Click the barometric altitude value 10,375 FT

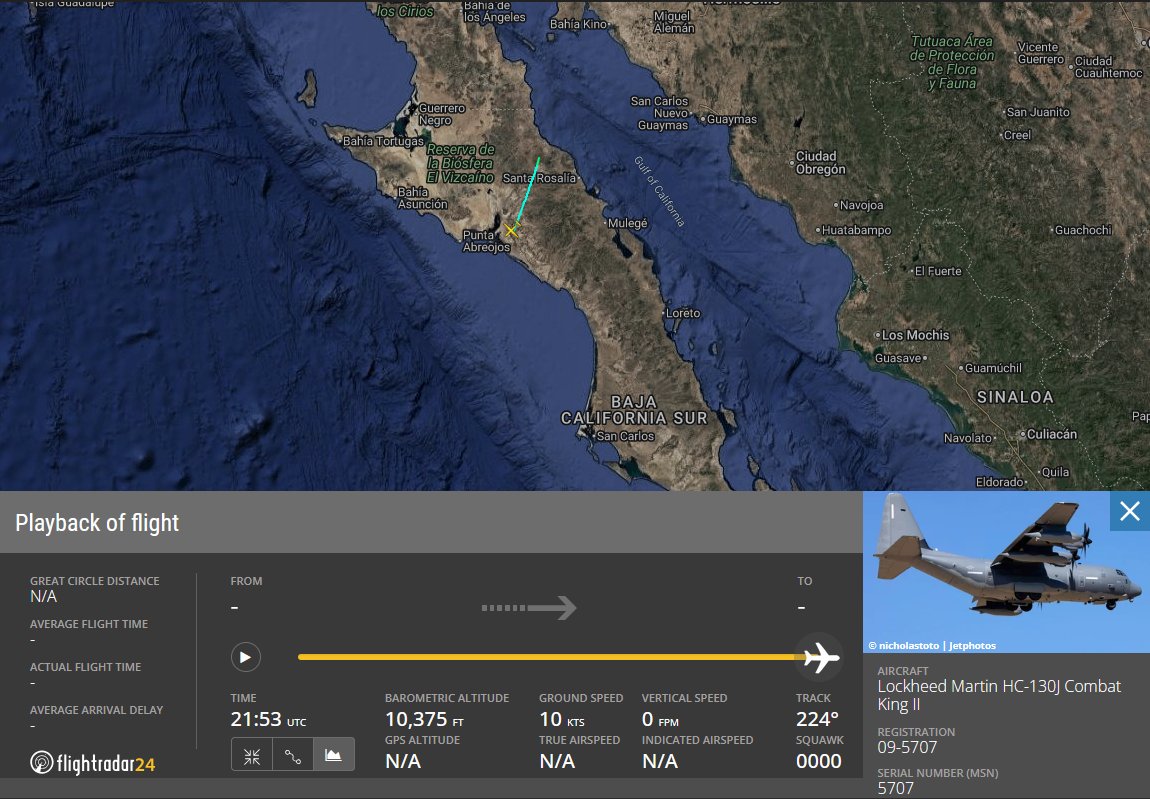(425, 719)
